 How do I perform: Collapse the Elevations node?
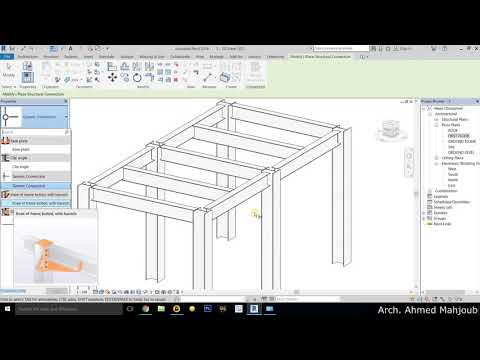pos(436,163)
